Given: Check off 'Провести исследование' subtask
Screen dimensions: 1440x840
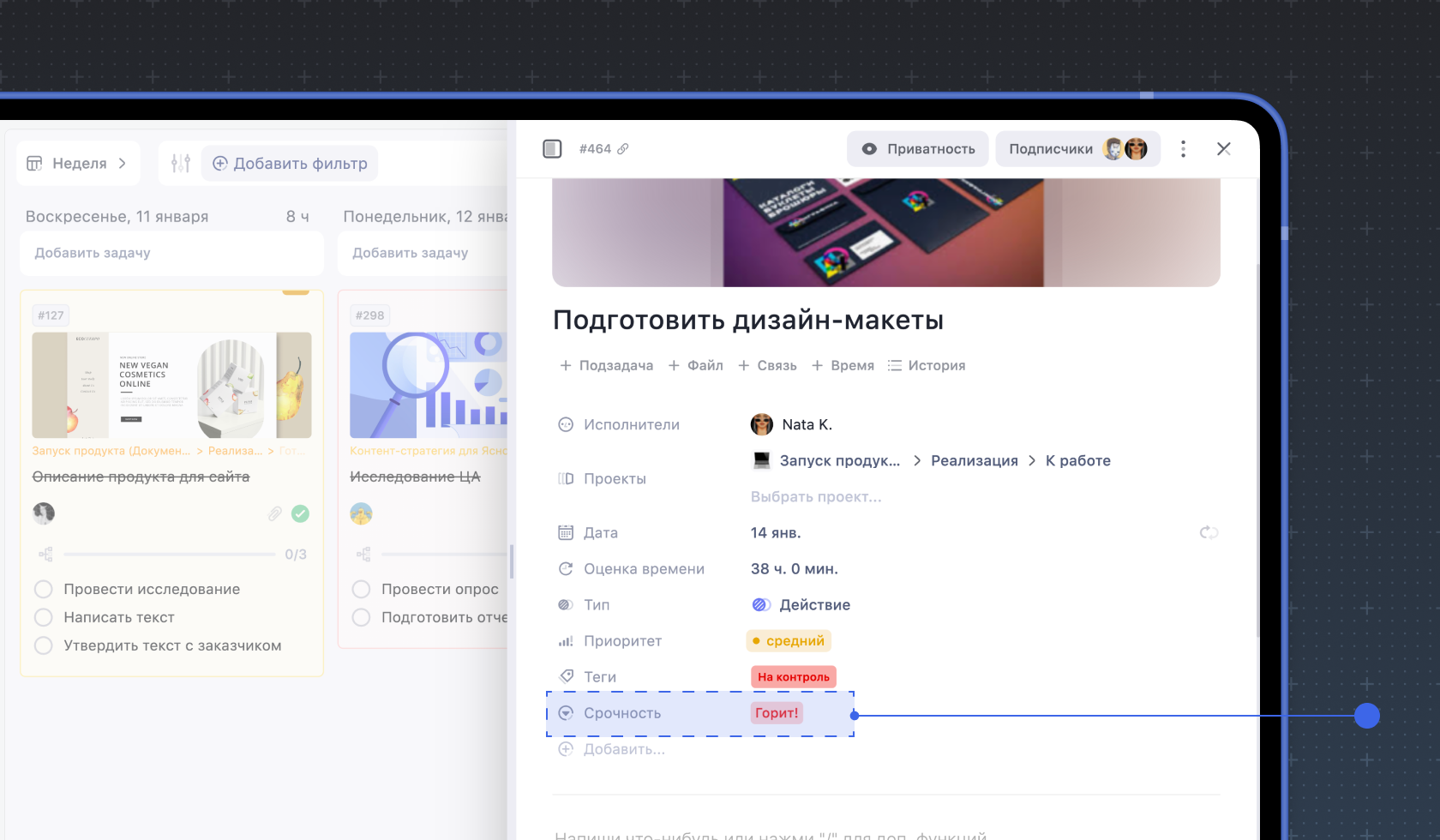Looking at the screenshot, I should point(44,590).
